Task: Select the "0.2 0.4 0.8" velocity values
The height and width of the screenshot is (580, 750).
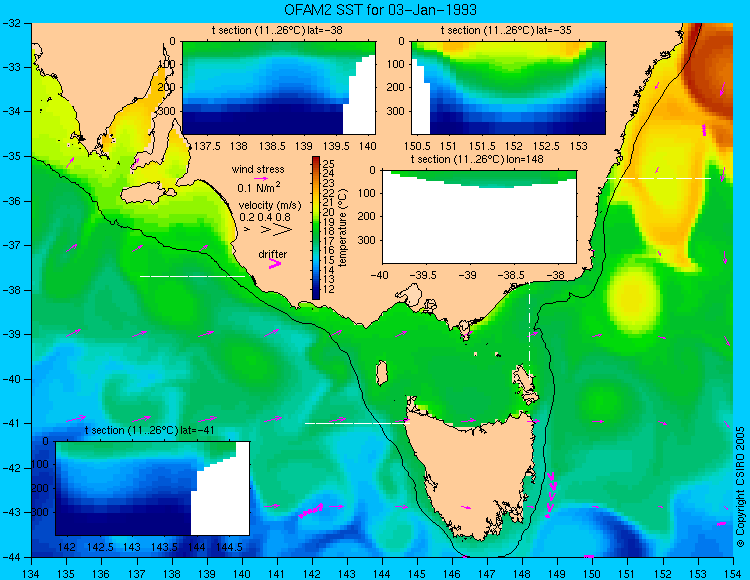Action: [265, 217]
